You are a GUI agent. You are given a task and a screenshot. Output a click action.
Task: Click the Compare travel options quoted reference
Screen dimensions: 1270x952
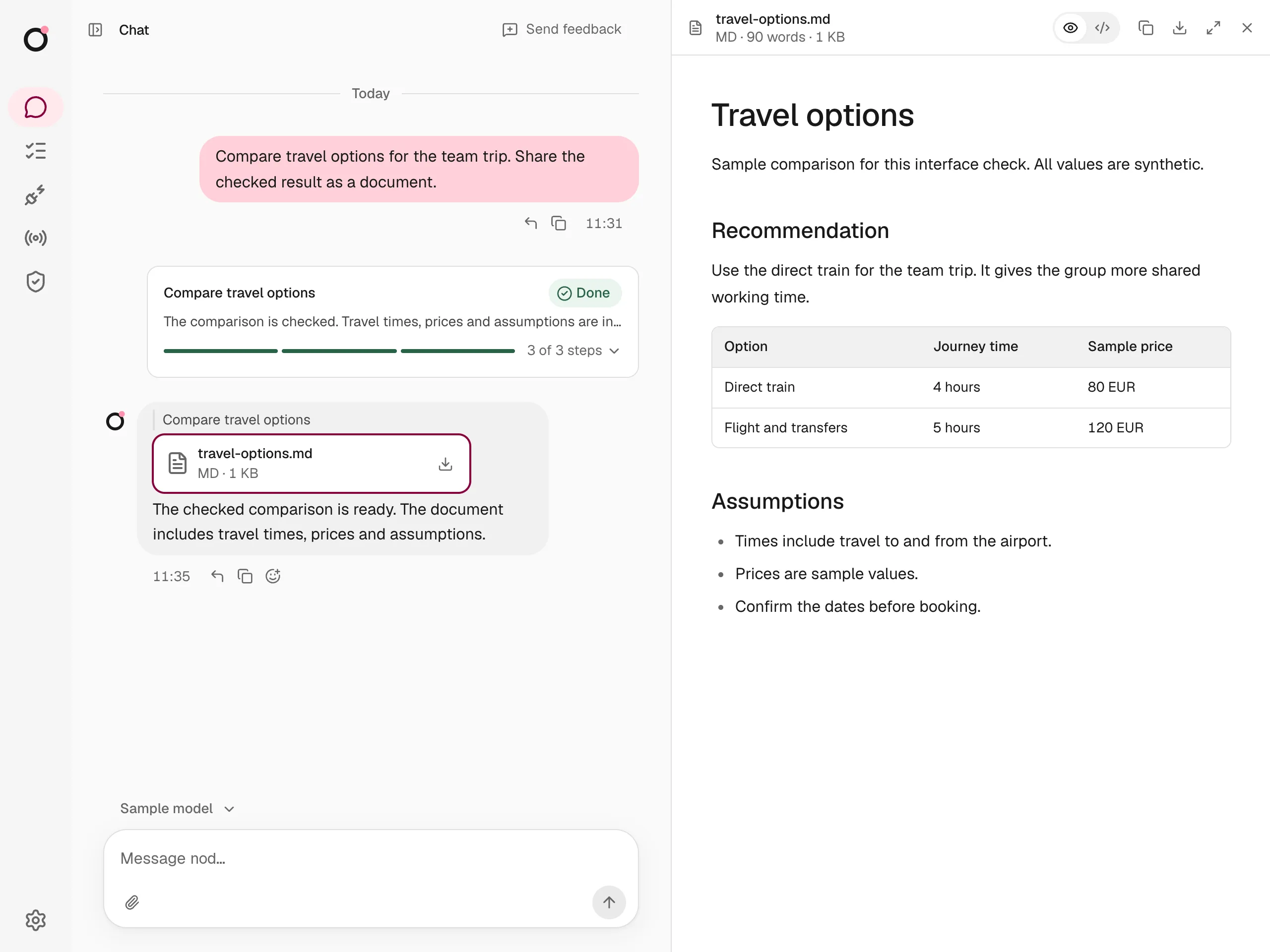coord(236,419)
